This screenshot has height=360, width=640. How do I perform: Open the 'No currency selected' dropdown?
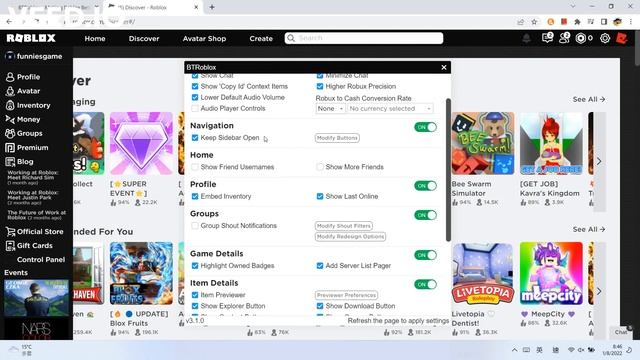tap(390, 109)
